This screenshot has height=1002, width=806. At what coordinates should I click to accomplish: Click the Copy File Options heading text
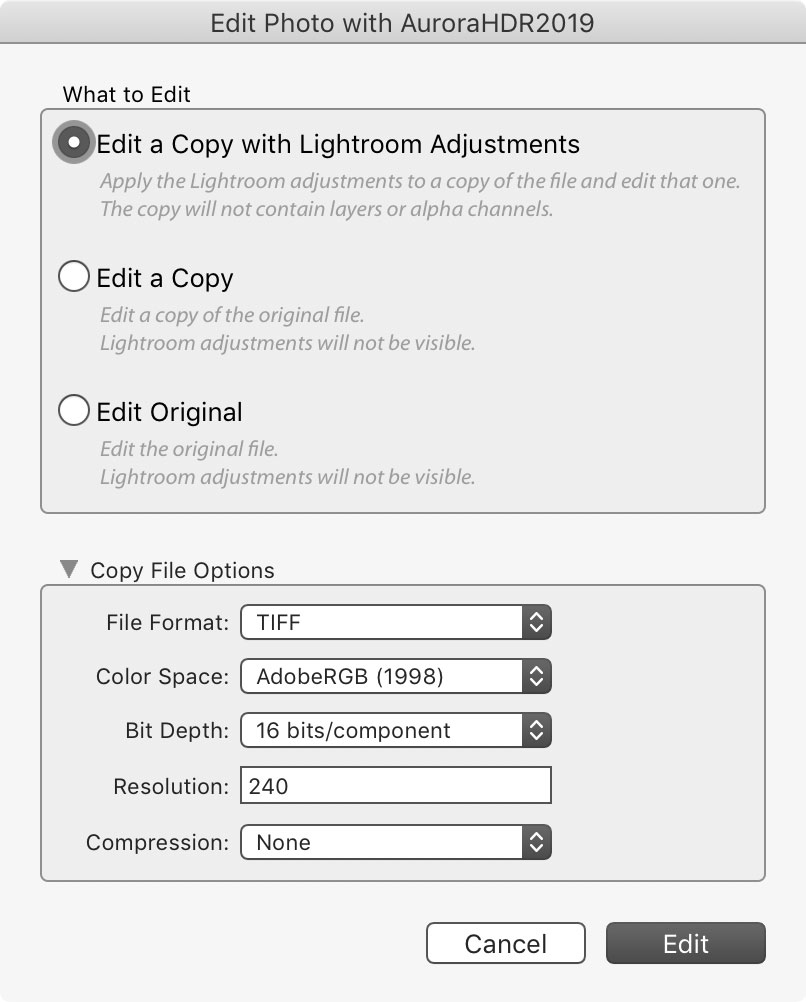point(182,570)
